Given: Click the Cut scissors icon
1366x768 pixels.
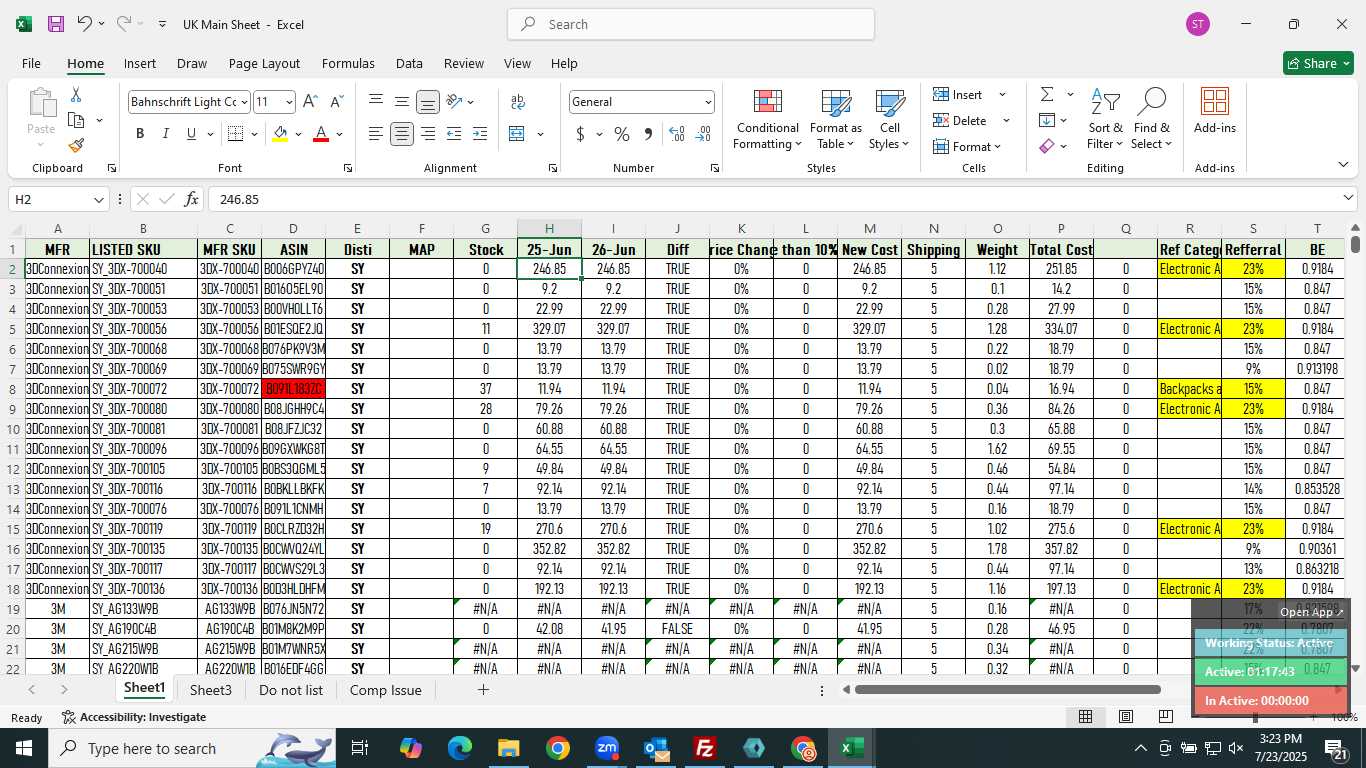Looking at the screenshot, I should pyautogui.click(x=76, y=95).
